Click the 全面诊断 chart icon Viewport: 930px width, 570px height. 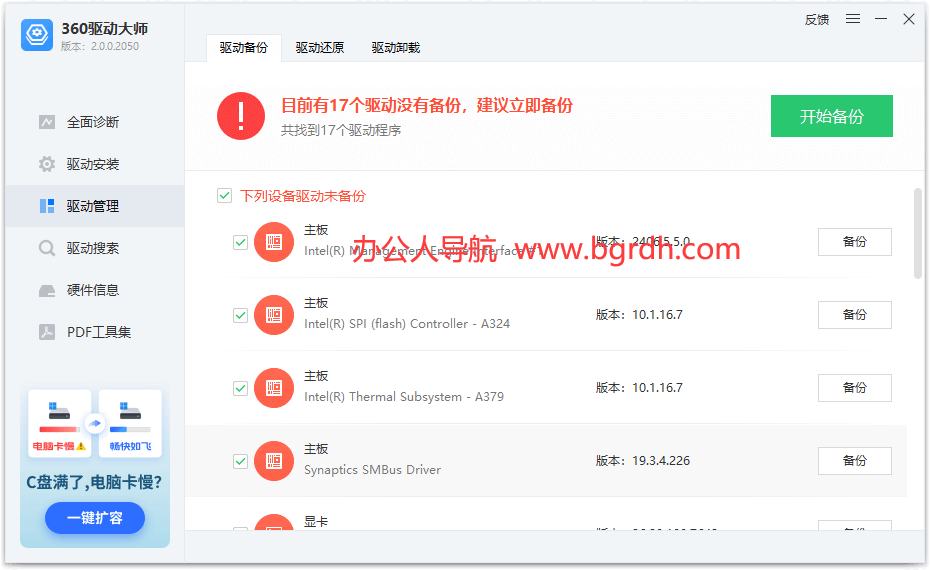coord(47,122)
